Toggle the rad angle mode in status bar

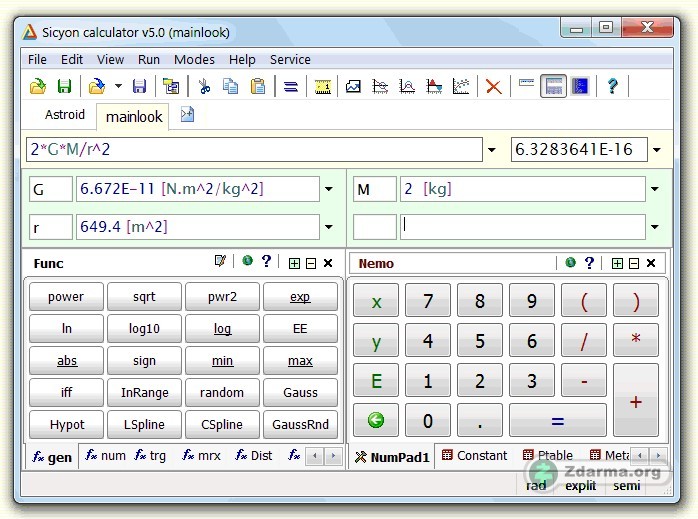click(x=536, y=485)
